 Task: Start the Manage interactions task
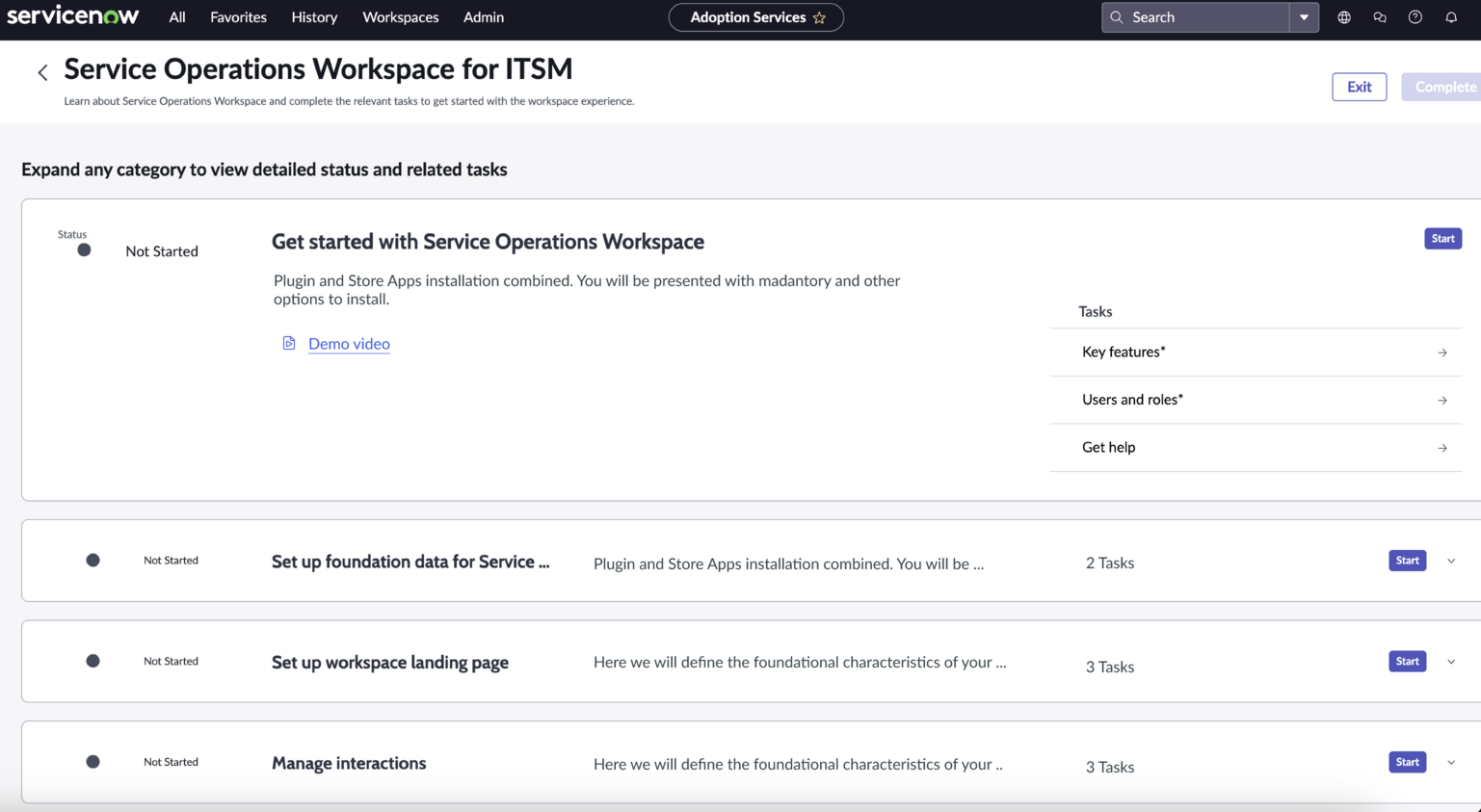coord(1407,762)
